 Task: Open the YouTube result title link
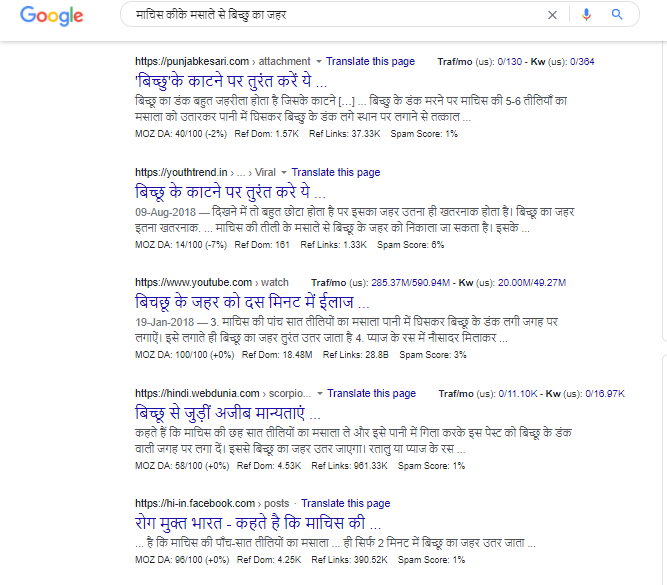click(252, 302)
